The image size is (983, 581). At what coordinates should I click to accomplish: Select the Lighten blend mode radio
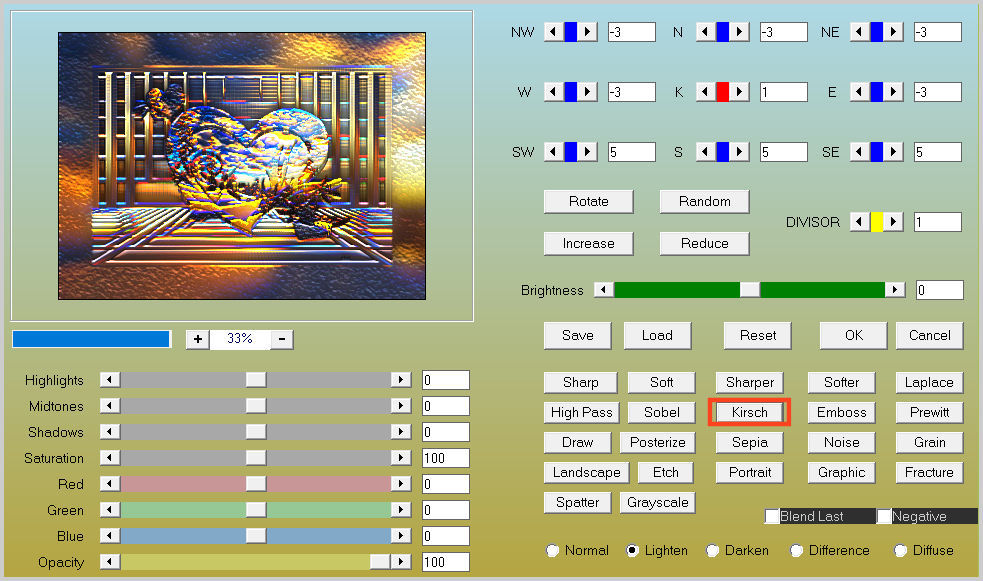[633, 550]
